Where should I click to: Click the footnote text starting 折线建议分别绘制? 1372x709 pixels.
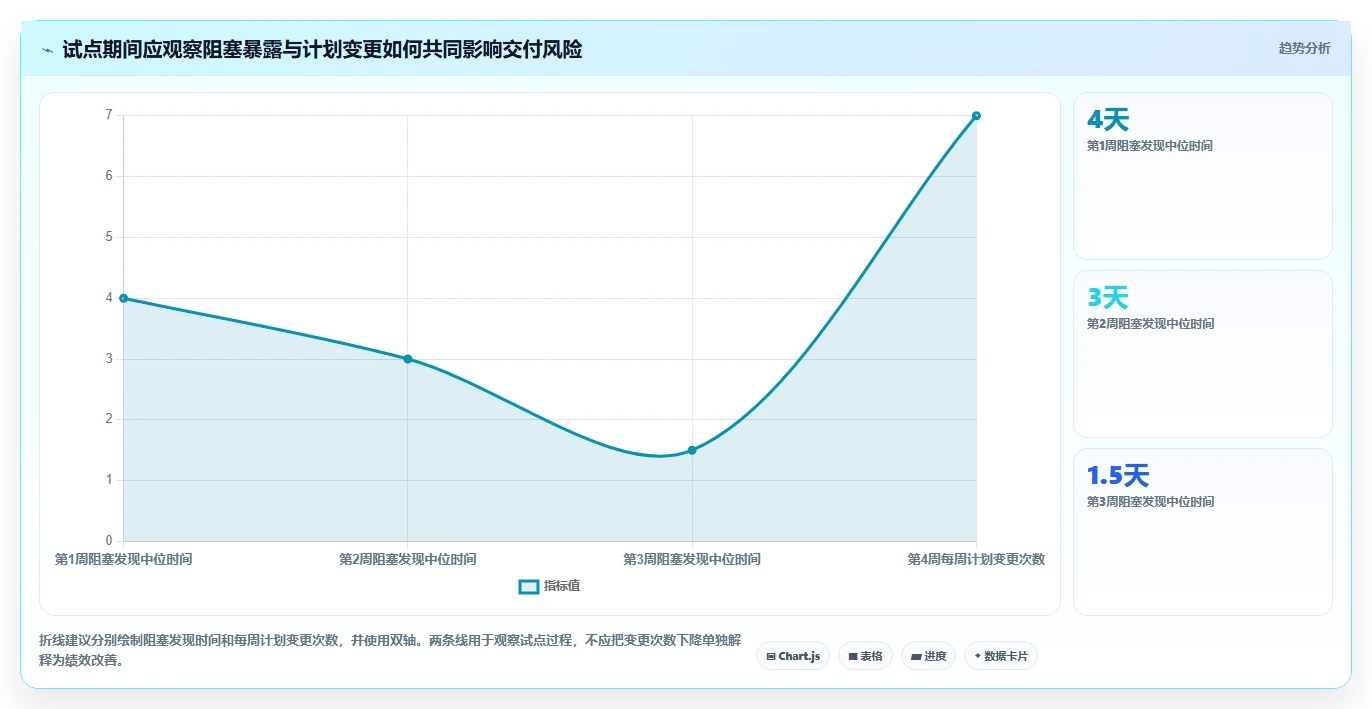[x=390, y=650]
